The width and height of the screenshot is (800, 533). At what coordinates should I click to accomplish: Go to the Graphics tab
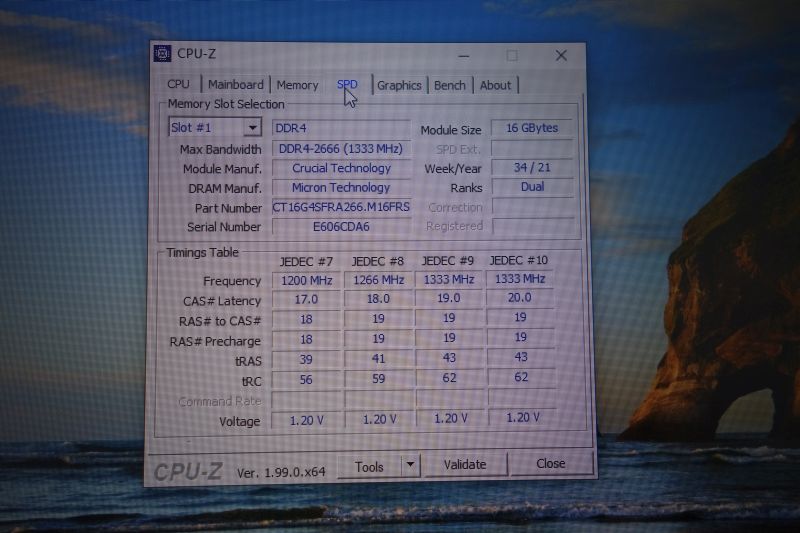(399, 85)
